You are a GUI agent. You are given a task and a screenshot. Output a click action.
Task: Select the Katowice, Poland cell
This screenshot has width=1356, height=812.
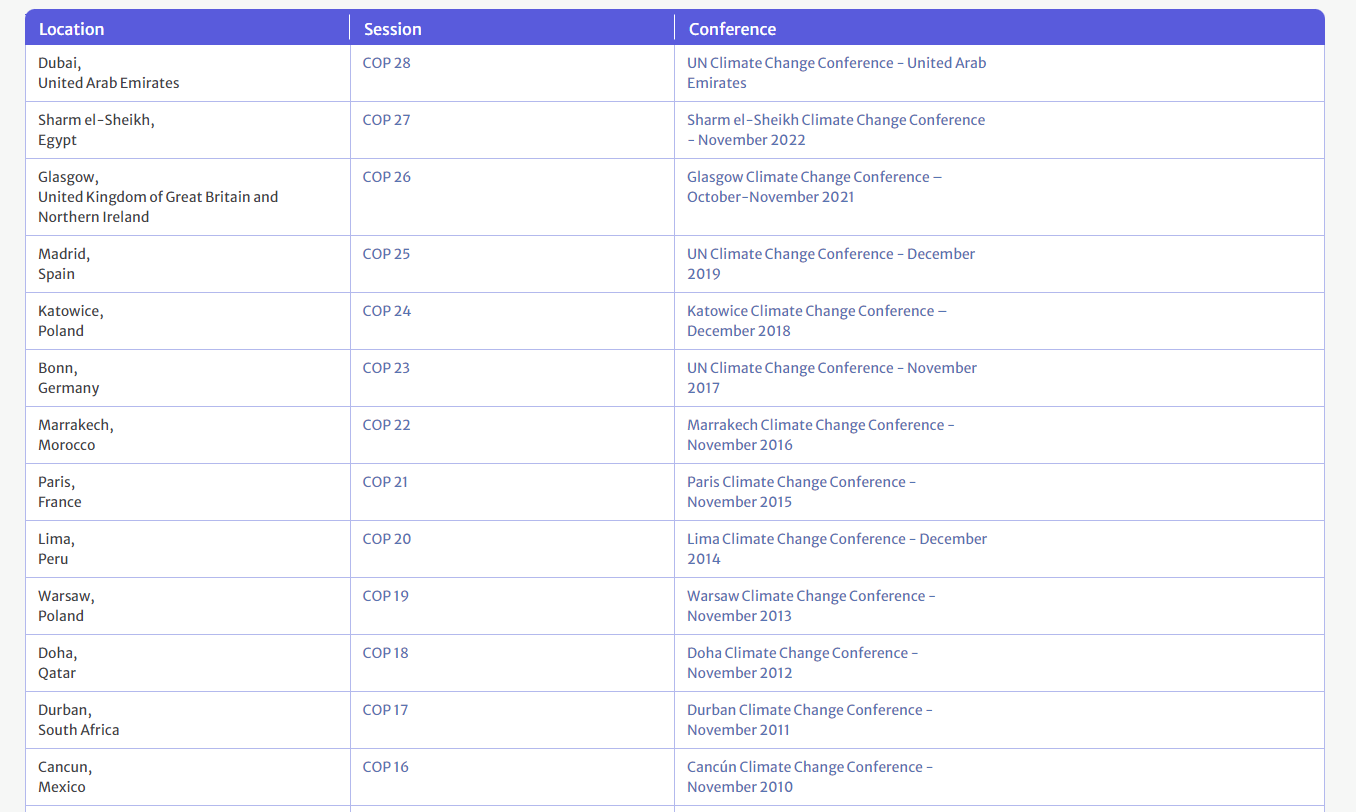(188, 321)
